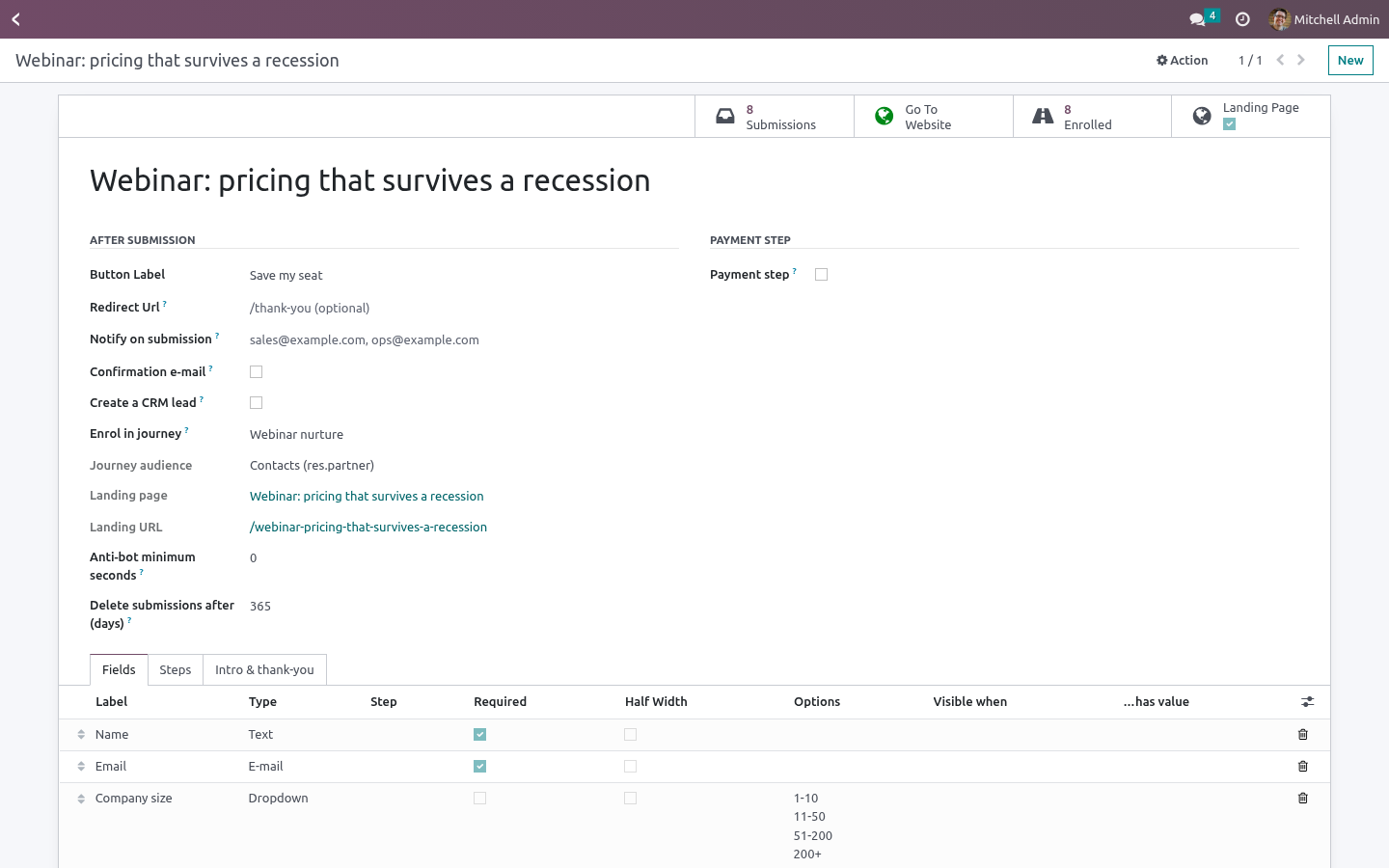The image size is (1389, 868).
Task: Delete the Name field row
Action: click(x=1303, y=735)
